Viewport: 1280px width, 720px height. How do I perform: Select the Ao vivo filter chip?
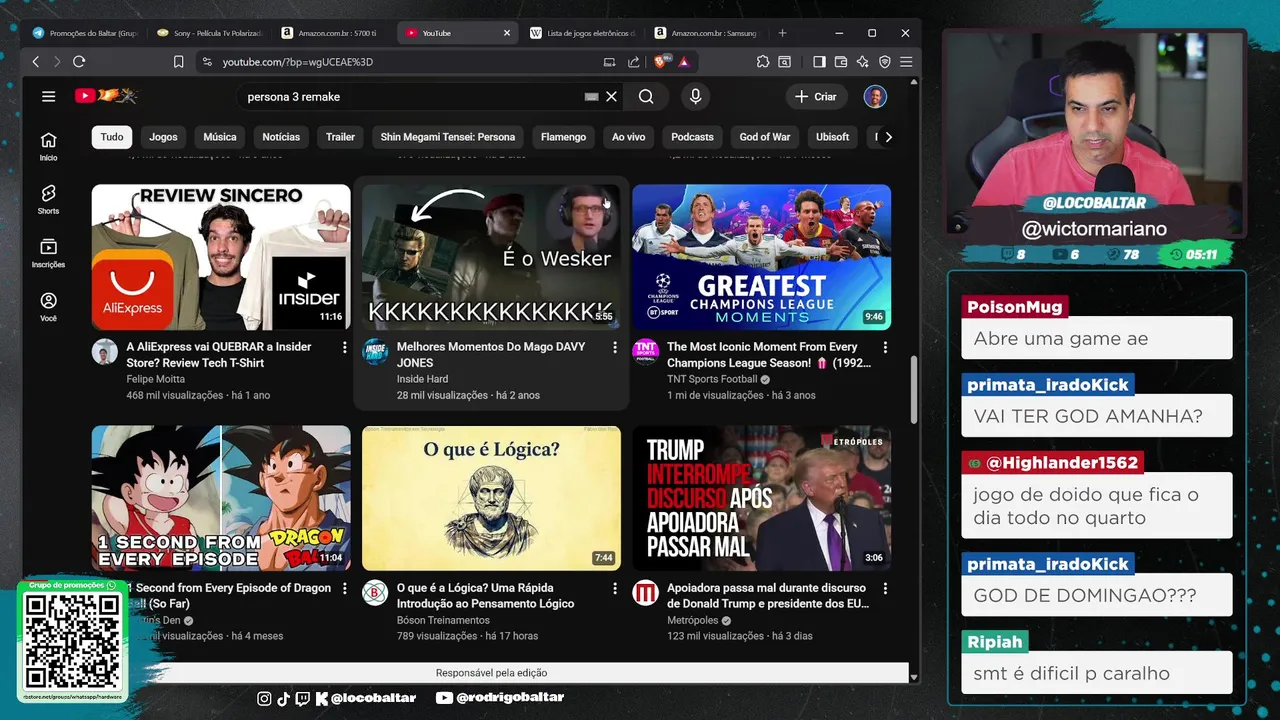pyautogui.click(x=629, y=137)
